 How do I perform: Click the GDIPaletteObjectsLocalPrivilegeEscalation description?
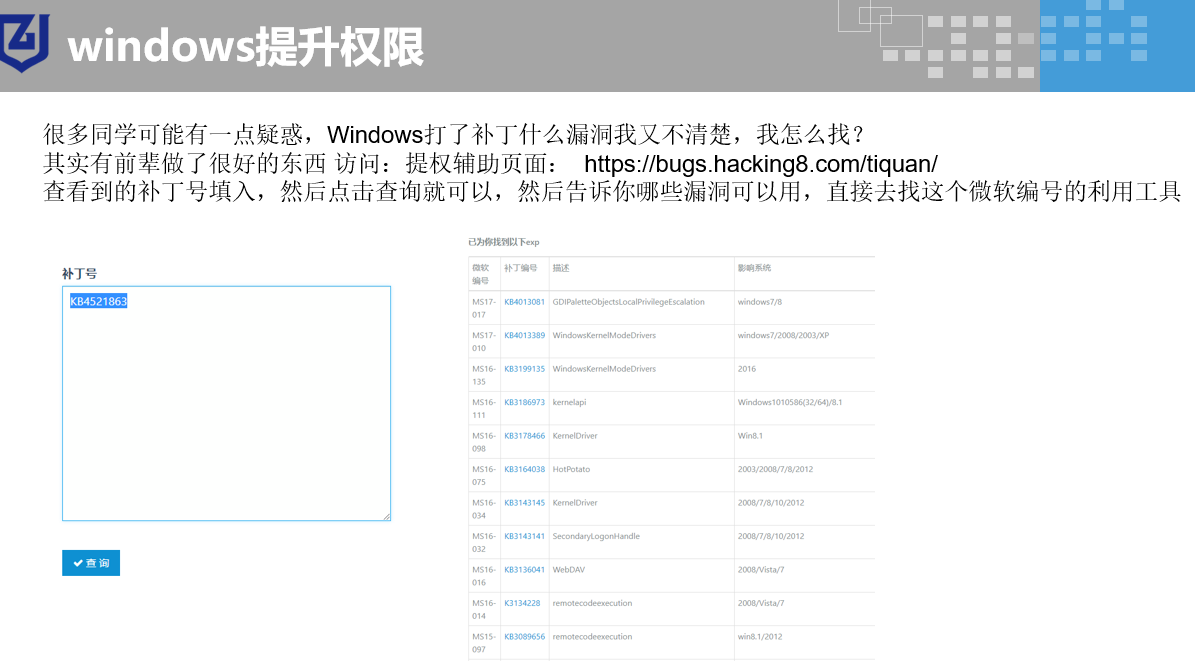pos(629,302)
